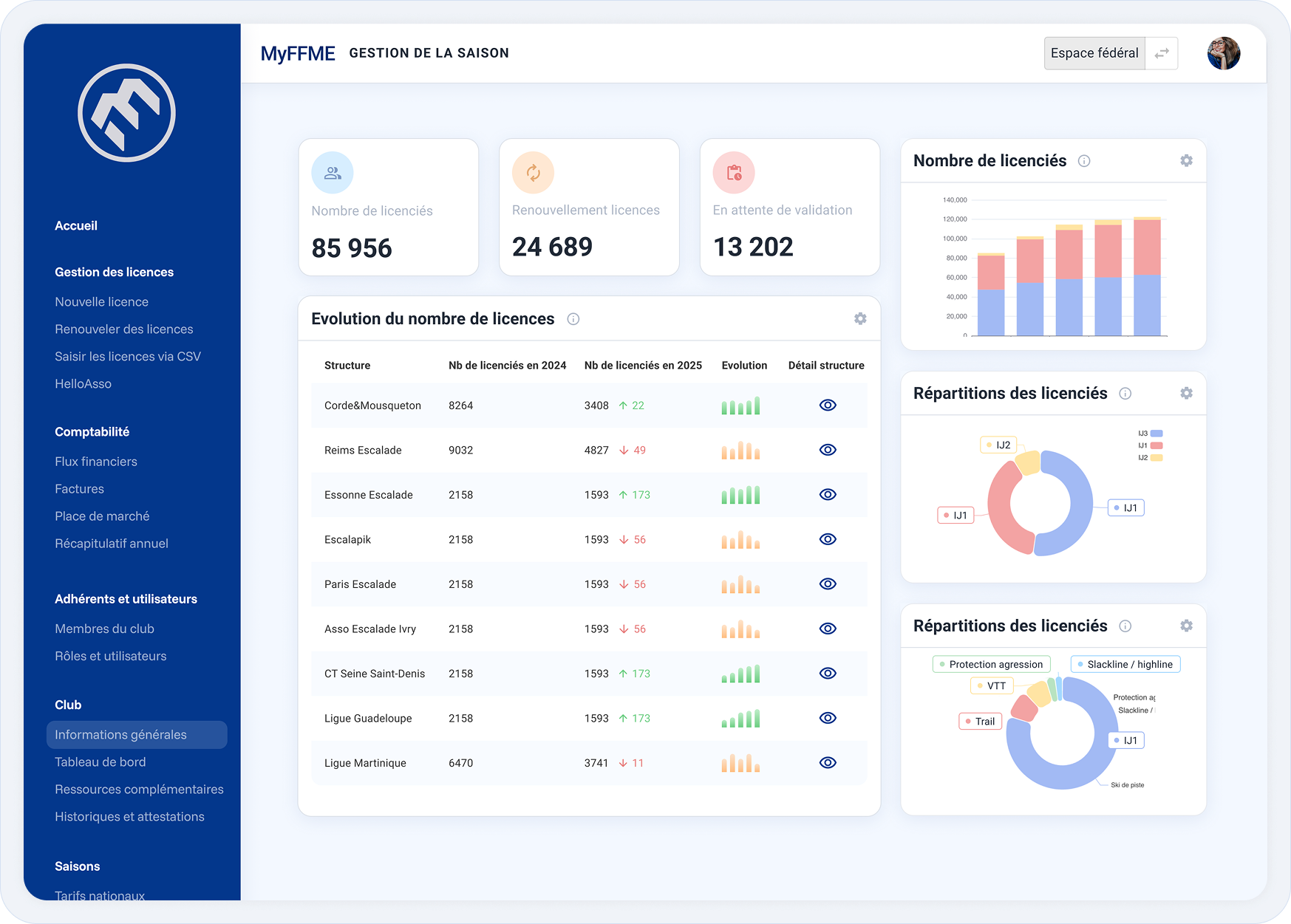Image resolution: width=1291 pixels, height=924 pixels.
Task: Open the Espace fédéral selector
Action: 1094,53
